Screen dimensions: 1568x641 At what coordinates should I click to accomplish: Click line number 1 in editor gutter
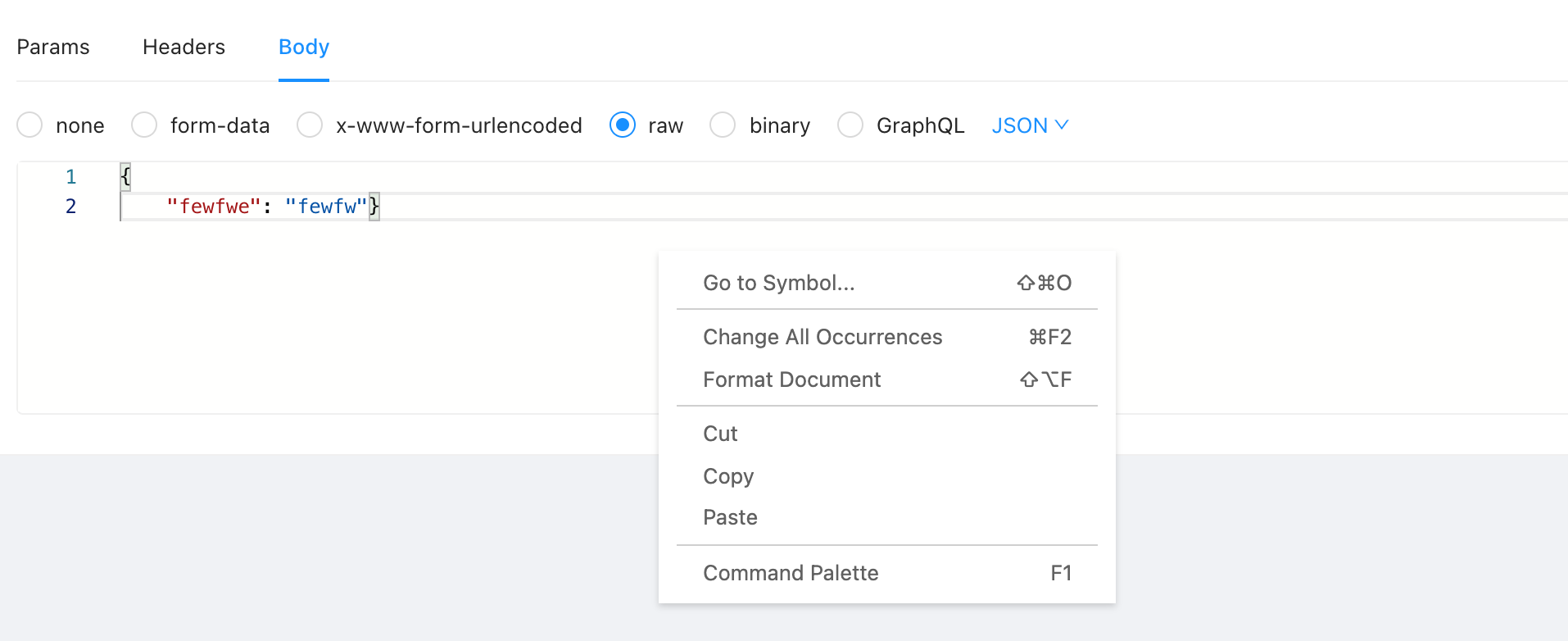(71, 176)
